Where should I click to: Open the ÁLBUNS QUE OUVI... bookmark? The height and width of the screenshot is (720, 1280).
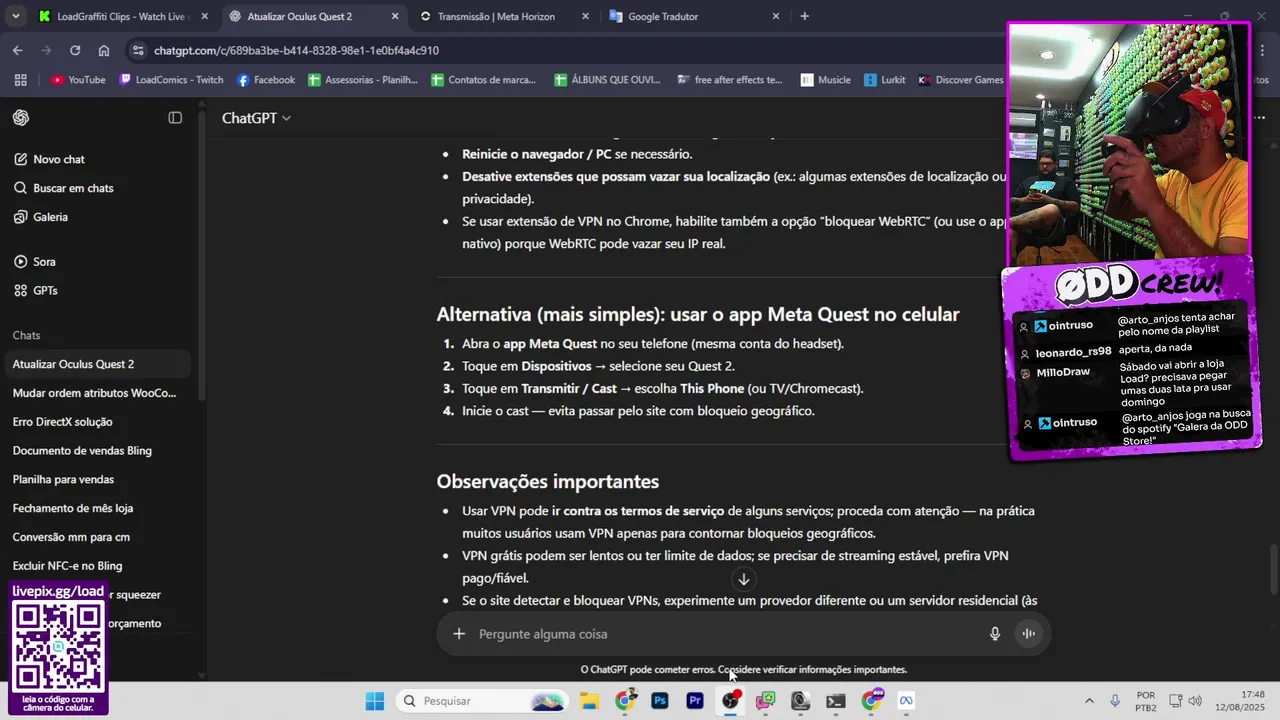coord(609,80)
